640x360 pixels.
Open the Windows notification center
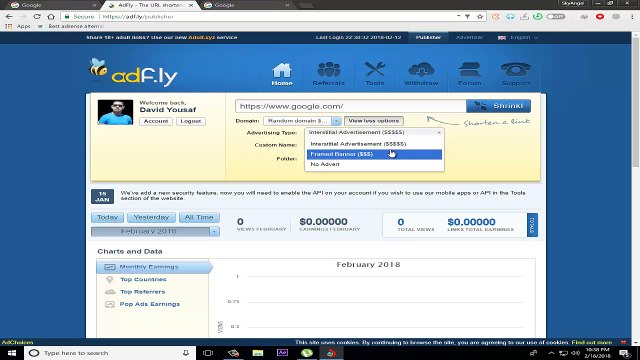point(625,353)
